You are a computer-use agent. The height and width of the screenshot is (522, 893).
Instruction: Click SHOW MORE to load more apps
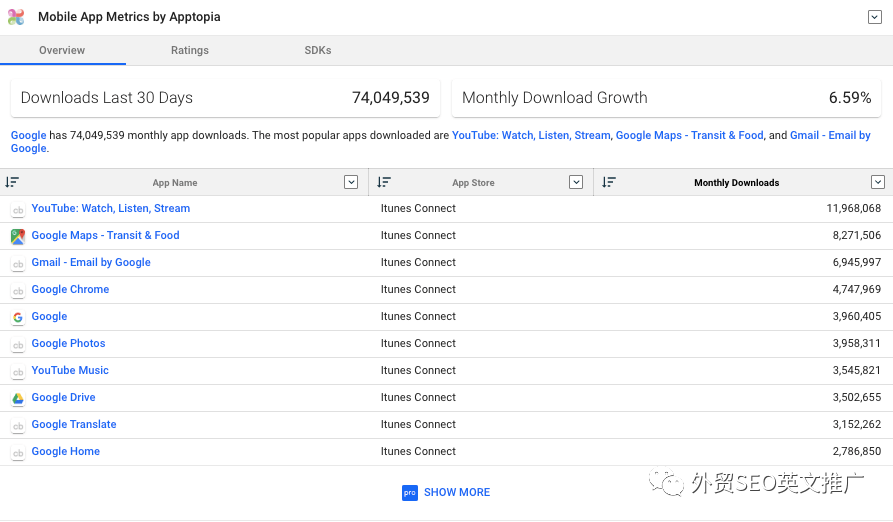click(457, 492)
